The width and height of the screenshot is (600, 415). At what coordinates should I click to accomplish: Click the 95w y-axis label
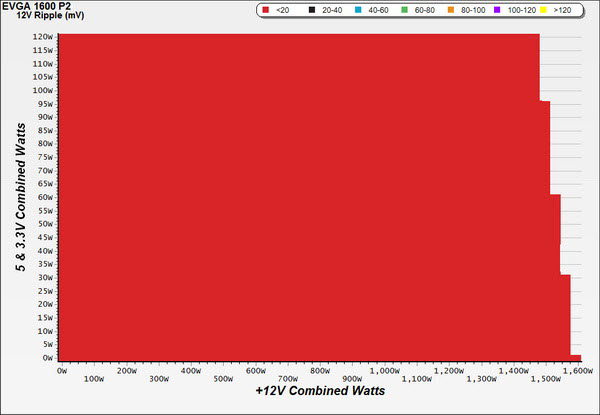[45, 104]
